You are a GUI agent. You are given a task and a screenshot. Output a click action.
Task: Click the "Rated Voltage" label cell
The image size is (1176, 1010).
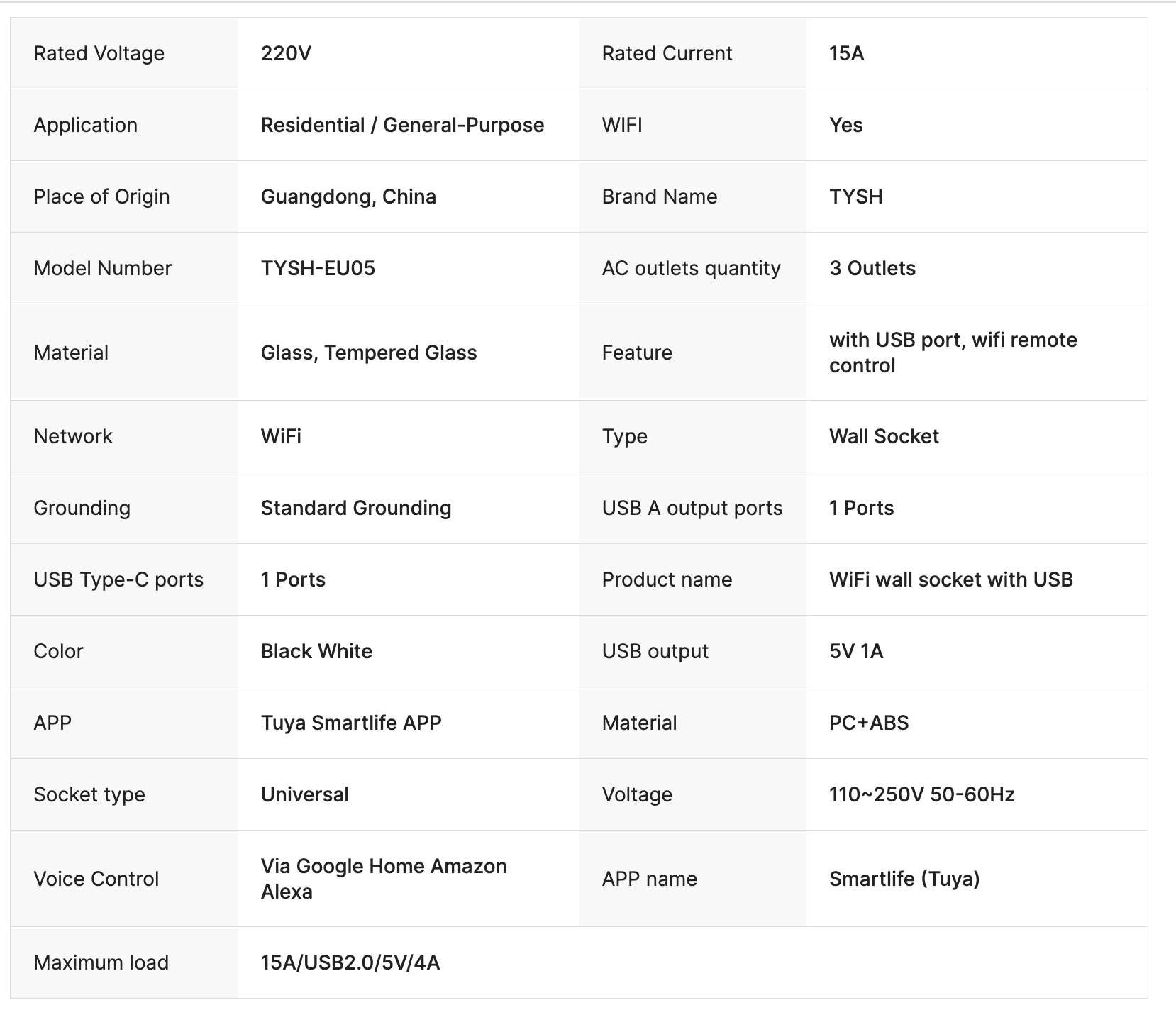tap(99, 54)
